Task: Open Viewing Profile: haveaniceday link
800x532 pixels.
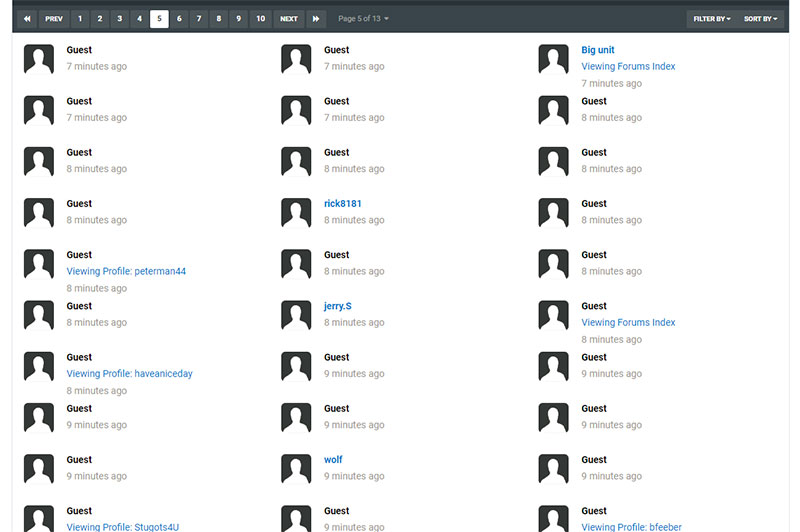Action: pos(130,374)
